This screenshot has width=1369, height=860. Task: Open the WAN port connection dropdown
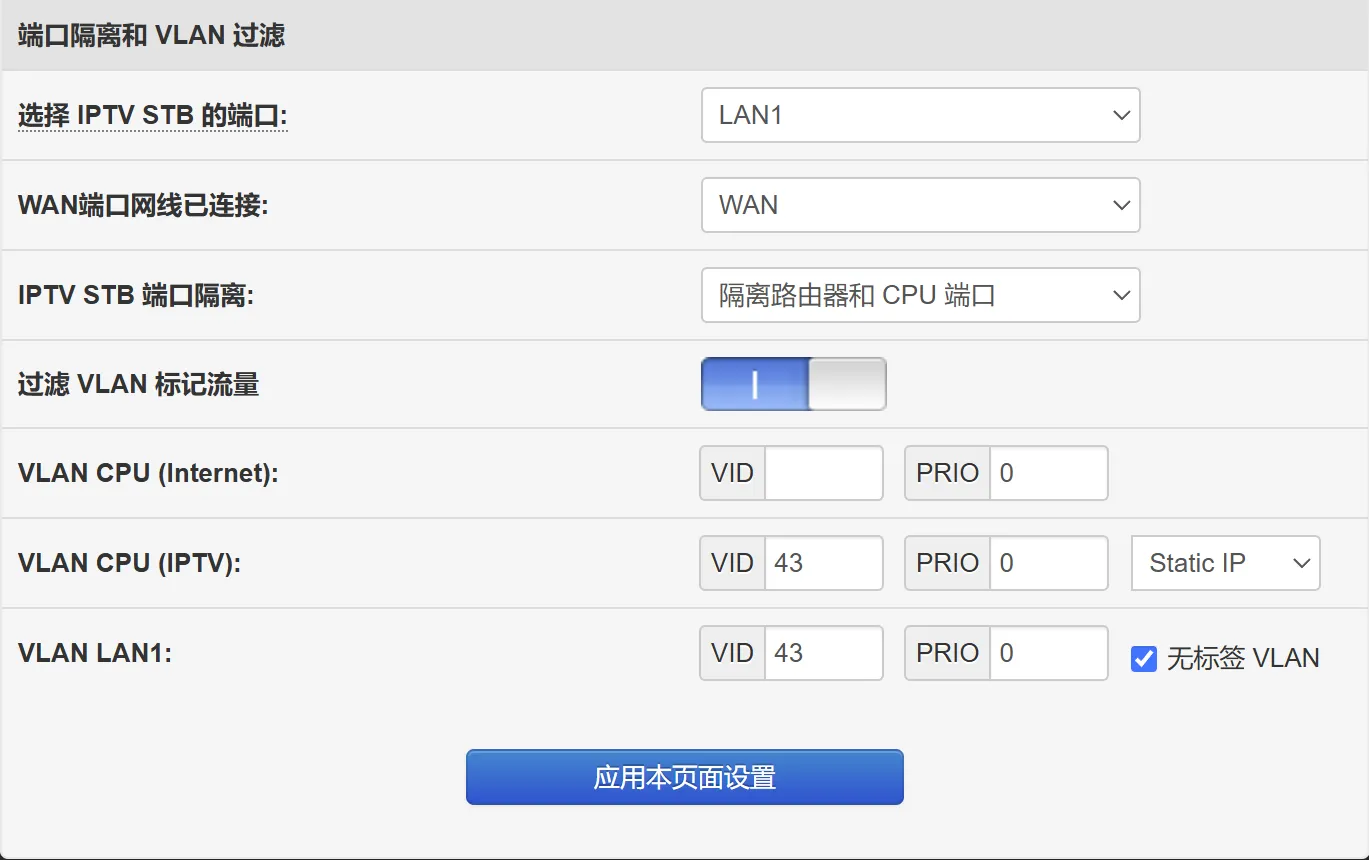tap(918, 205)
